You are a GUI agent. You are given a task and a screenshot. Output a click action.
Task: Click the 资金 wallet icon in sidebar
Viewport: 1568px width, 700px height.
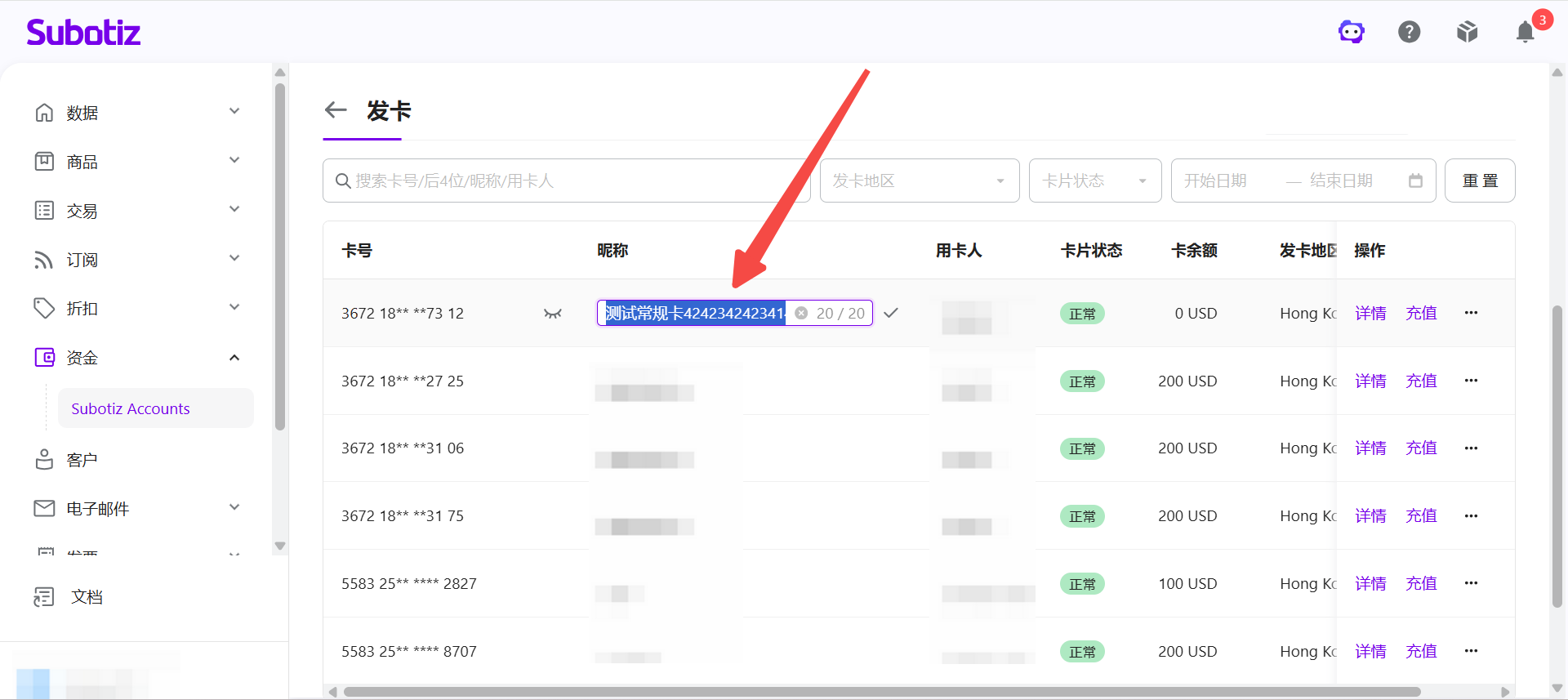[44, 357]
